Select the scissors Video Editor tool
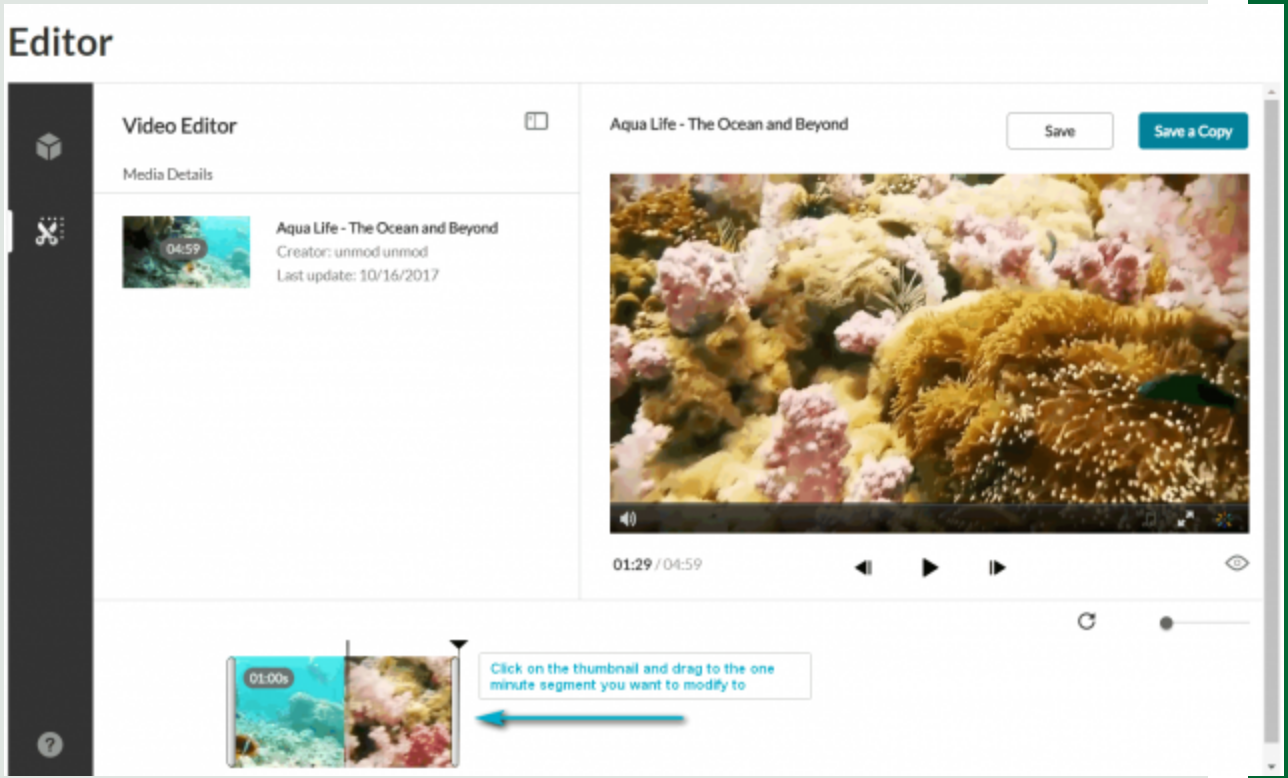Viewport: 1288px width, 778px height. [49, 231]
